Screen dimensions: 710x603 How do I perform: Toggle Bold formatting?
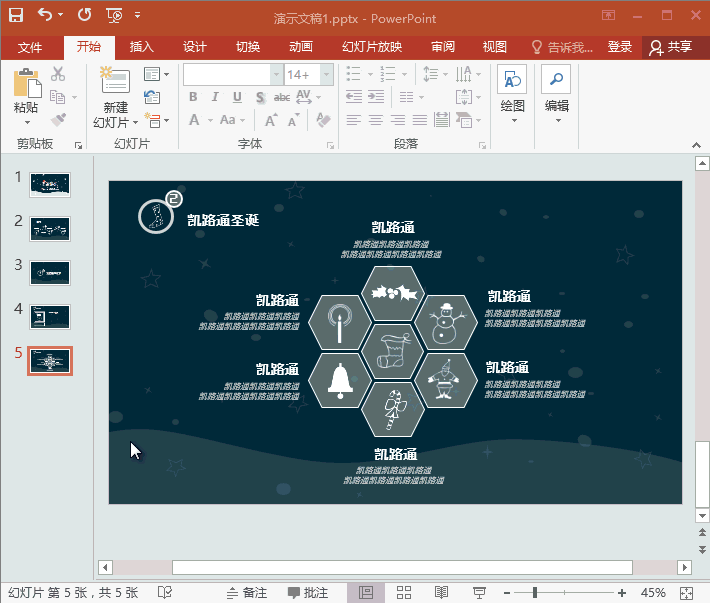[x=193, y=97]
